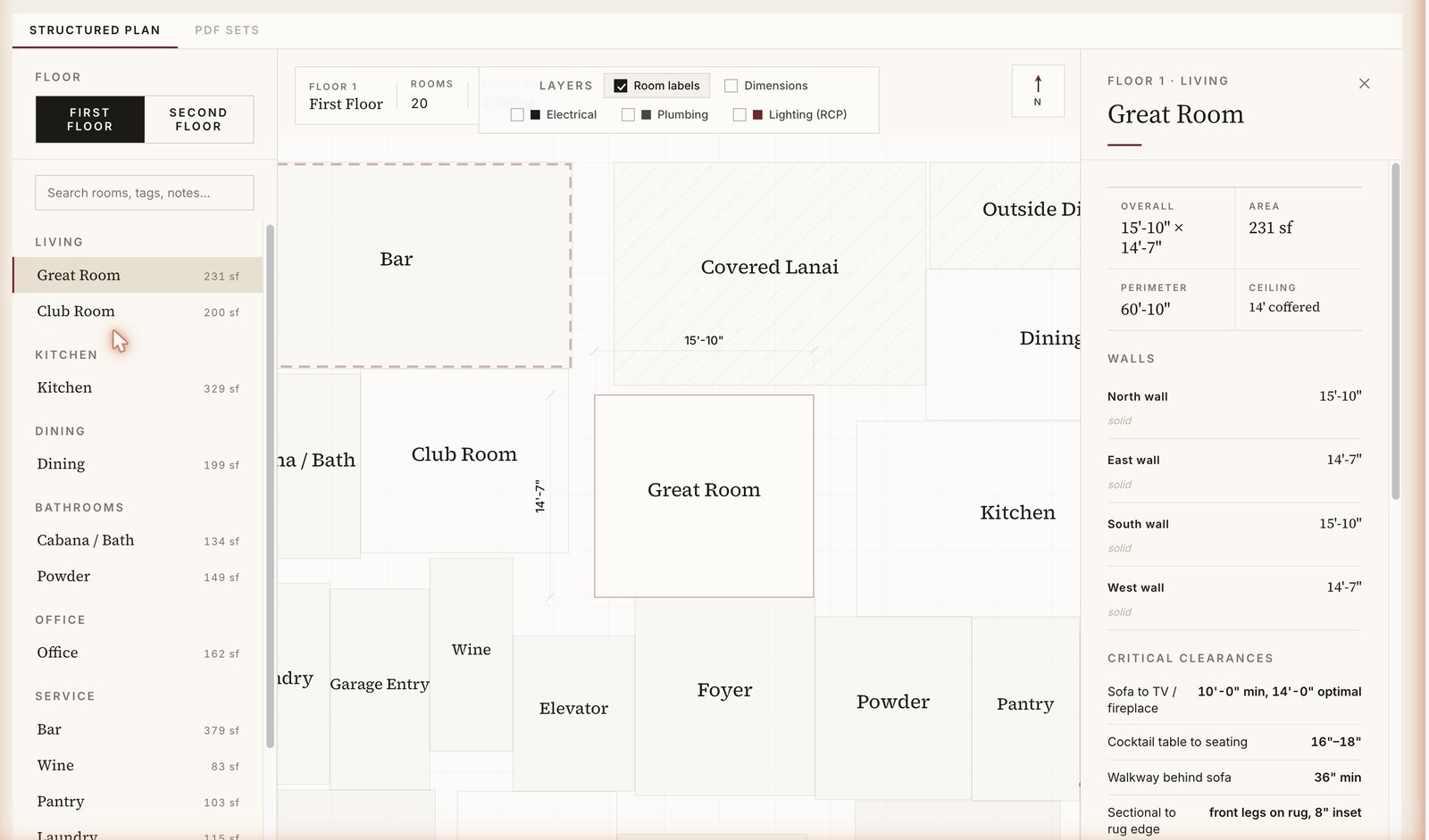Click the Garage Entry on the plan
Viewport: 1429px width, 840px height.
point(380,688)
